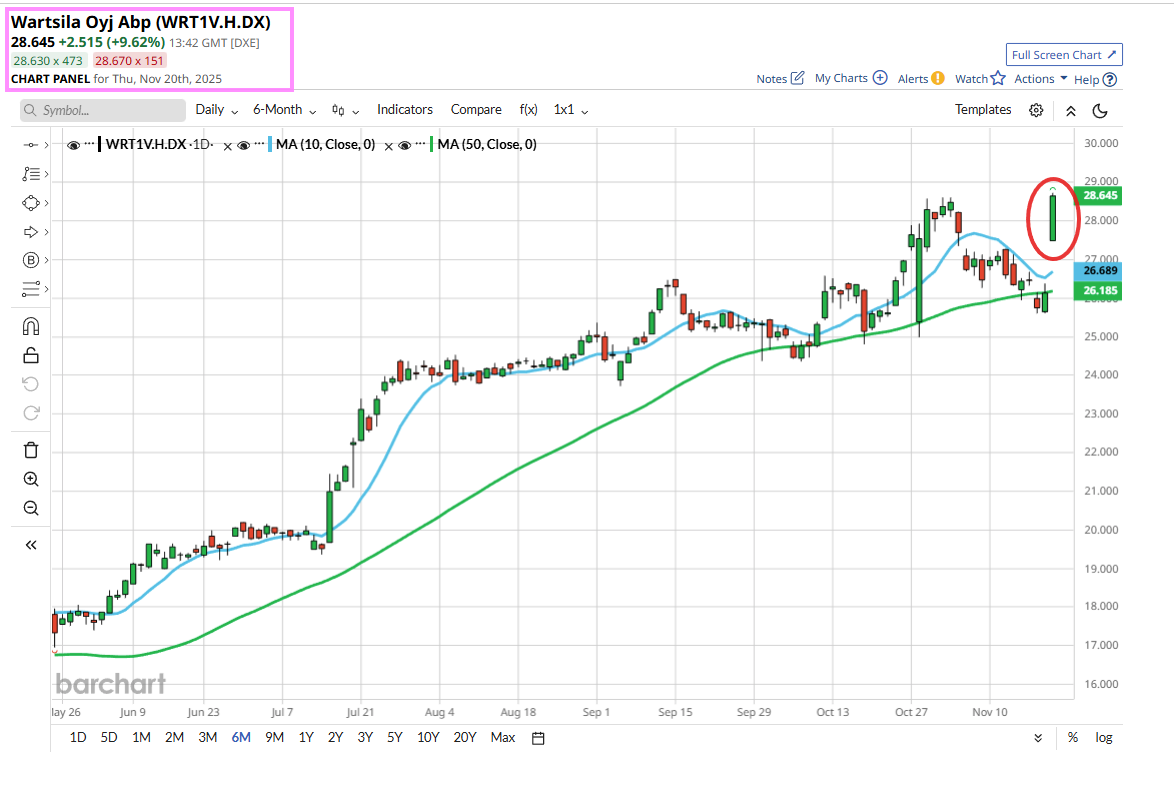Collapse the left drawing toolbar

tap(31, 545)
